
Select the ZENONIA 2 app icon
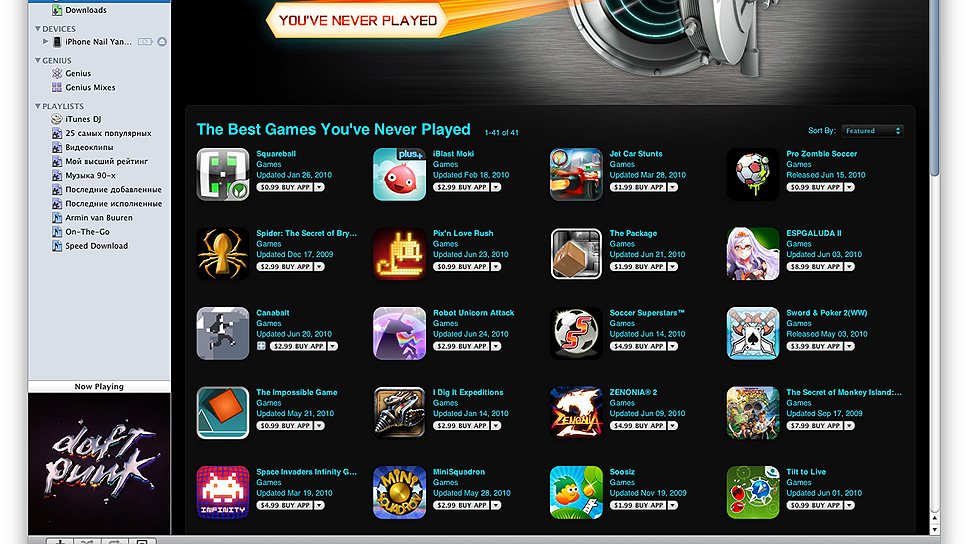576,413
